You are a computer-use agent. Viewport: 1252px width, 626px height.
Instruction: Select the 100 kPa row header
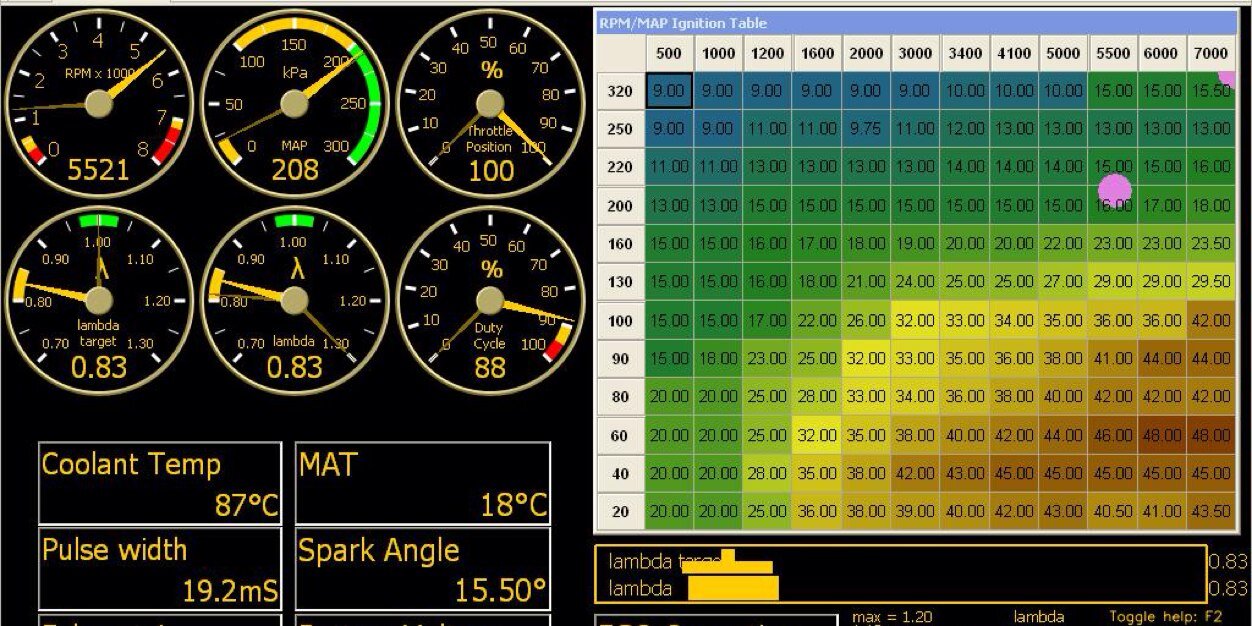pos(620,320)
